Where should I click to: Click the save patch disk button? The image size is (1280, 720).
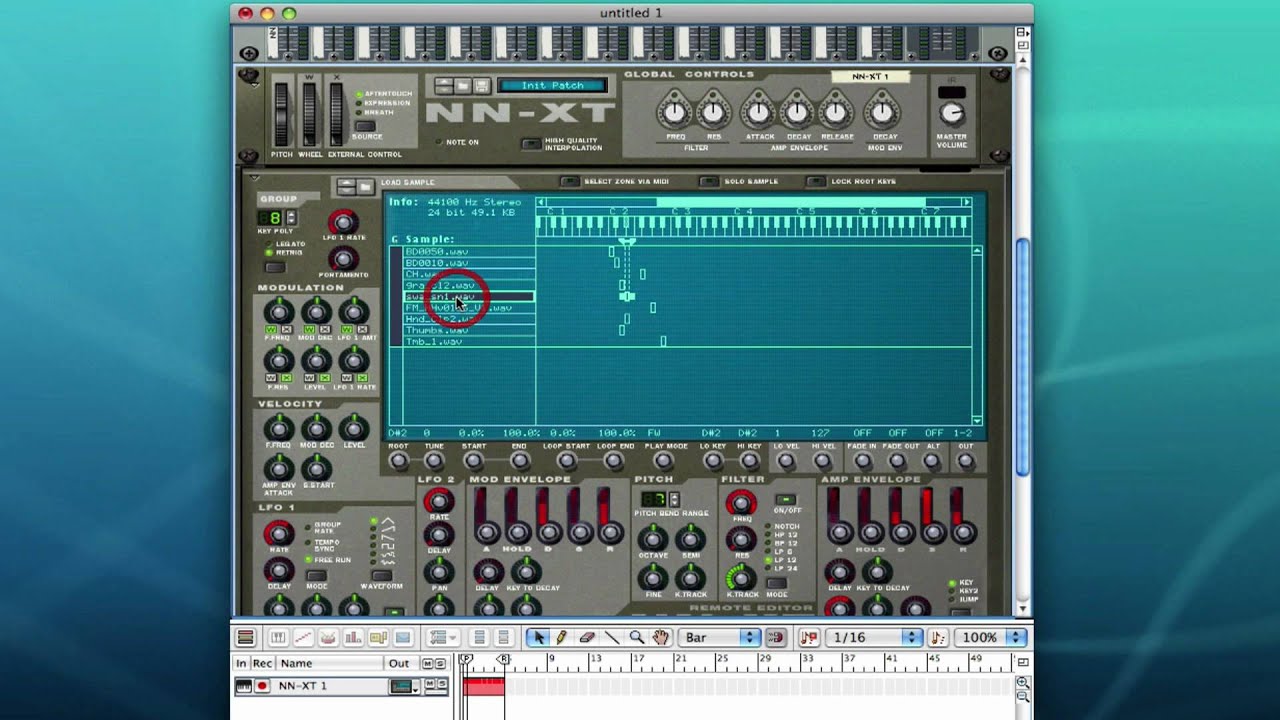click(x=481, y=86)
